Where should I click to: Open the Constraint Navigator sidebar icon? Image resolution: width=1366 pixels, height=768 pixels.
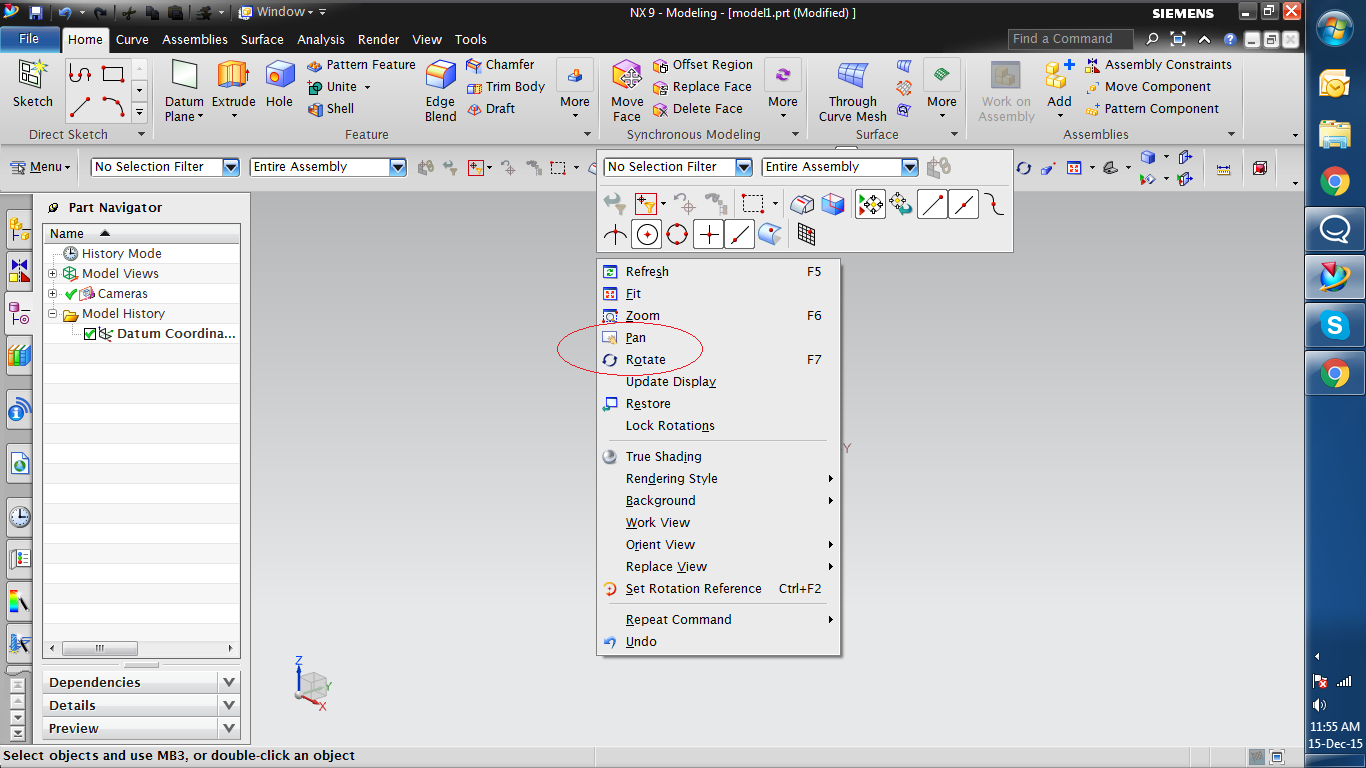[x=19, y=271]
